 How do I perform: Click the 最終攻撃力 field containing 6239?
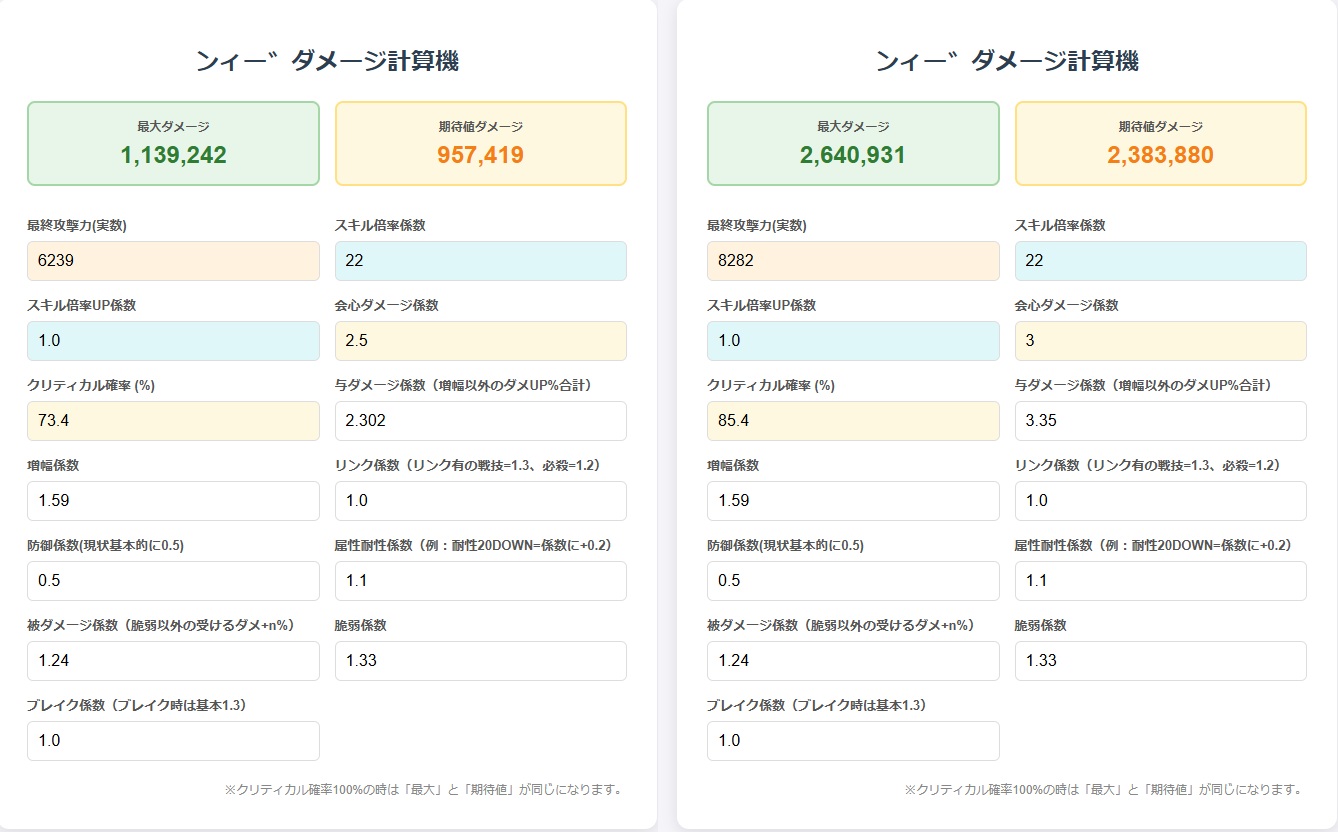[x=173, y=261]
